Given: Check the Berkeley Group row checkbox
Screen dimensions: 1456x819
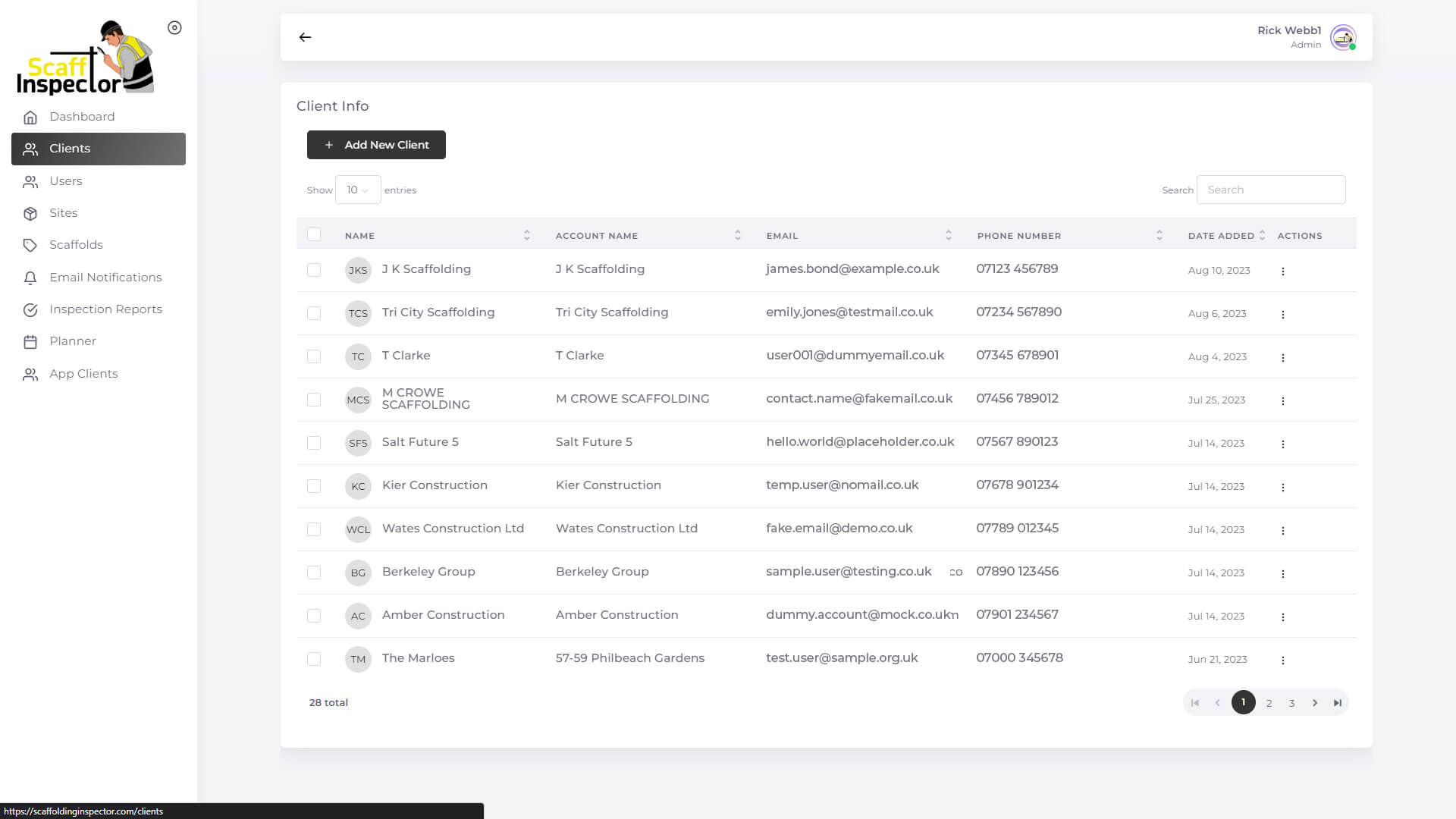Looking at the screenshot, I should coord(314,573).
